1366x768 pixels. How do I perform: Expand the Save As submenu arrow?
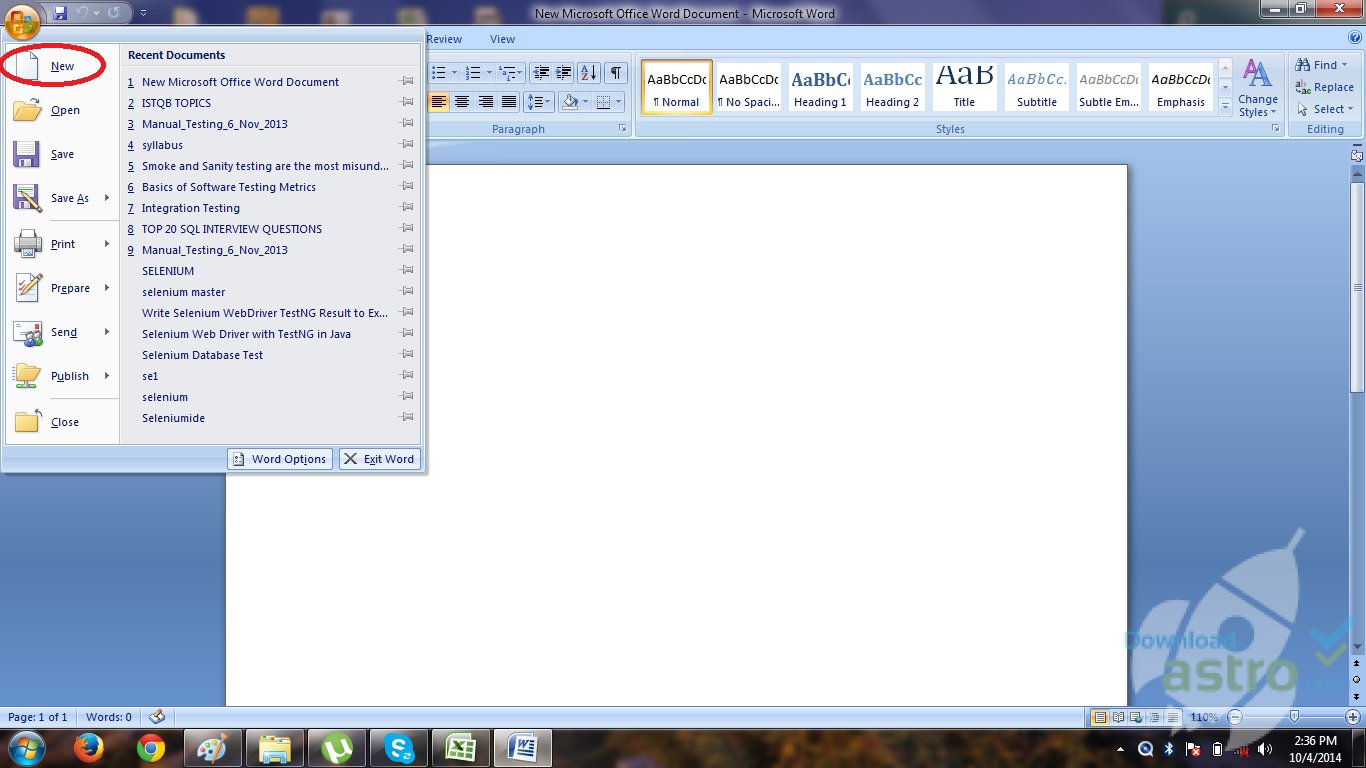106,198
